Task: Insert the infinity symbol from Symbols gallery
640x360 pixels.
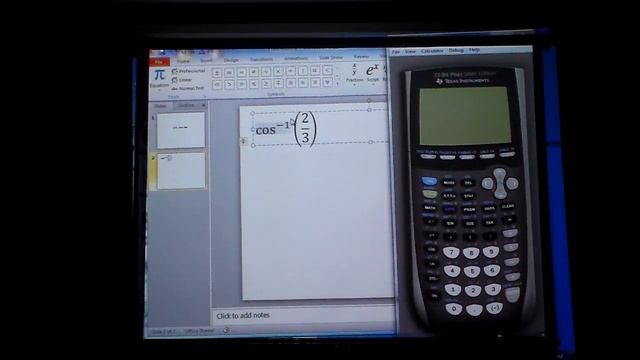Action: (229, 72)
